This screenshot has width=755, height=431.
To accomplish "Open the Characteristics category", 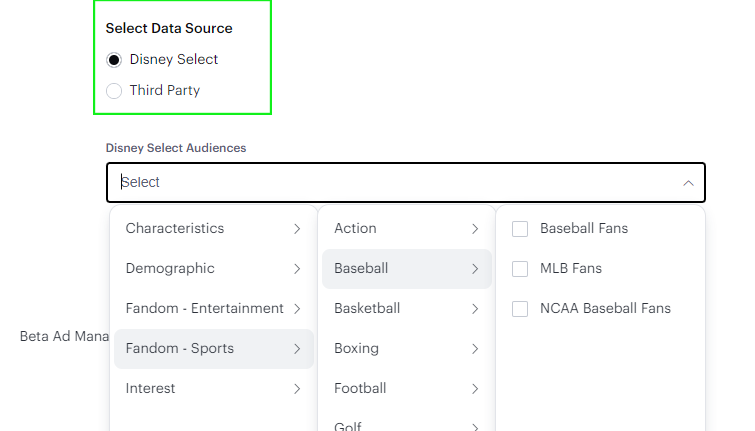I will [x=214, y=229].
